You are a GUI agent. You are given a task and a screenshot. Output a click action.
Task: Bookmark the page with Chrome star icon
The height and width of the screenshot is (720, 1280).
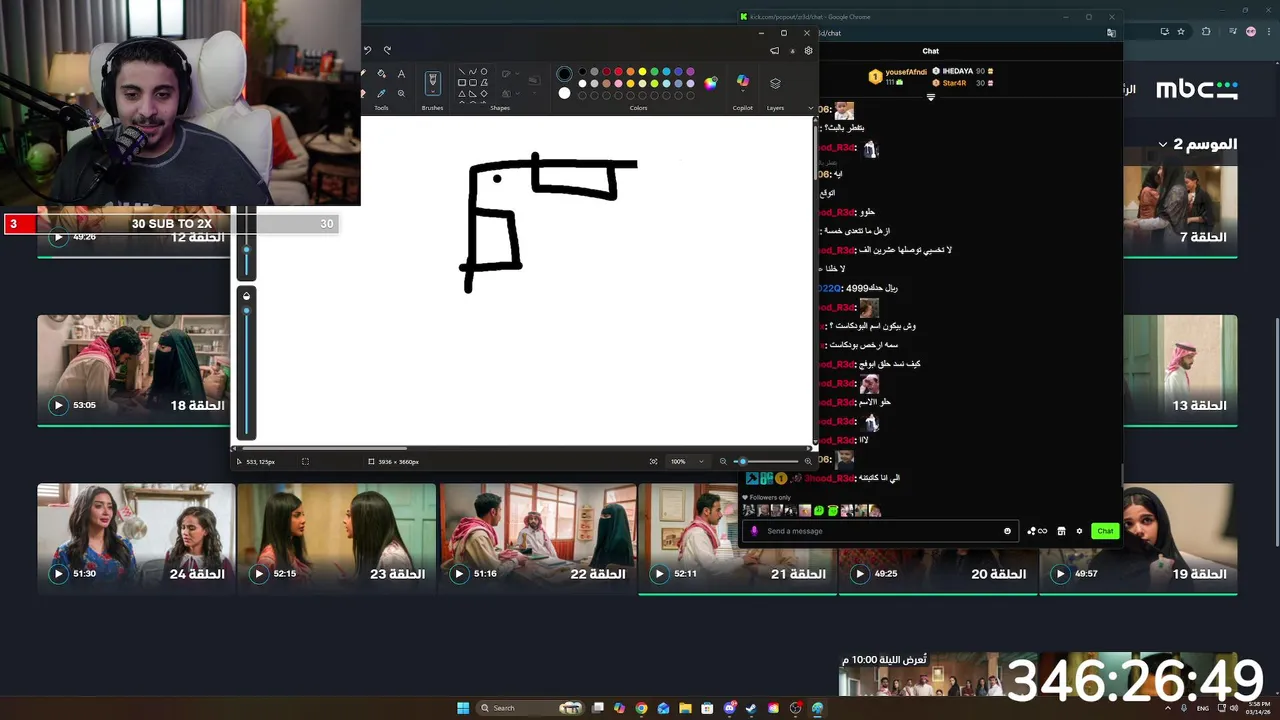pos(1180,32)
